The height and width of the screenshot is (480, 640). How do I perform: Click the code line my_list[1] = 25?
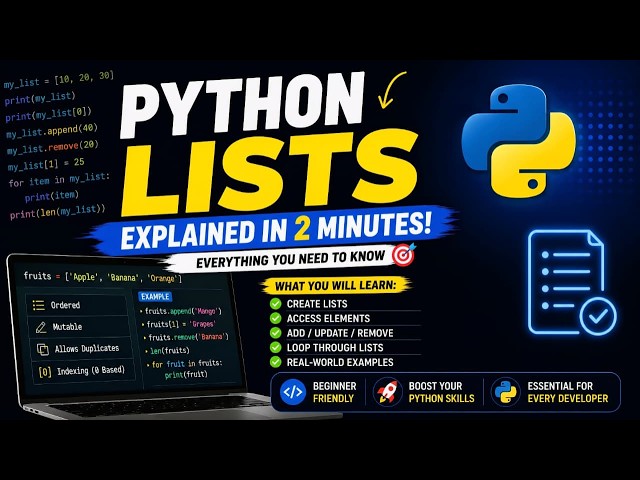(x=46, y=164)
